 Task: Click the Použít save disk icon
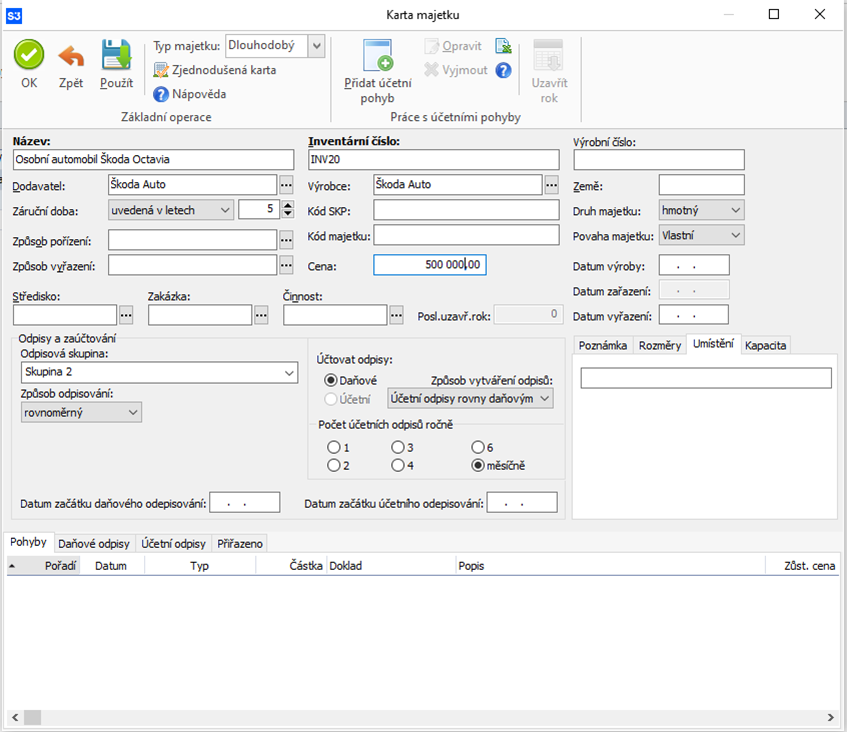coord(116,55)
